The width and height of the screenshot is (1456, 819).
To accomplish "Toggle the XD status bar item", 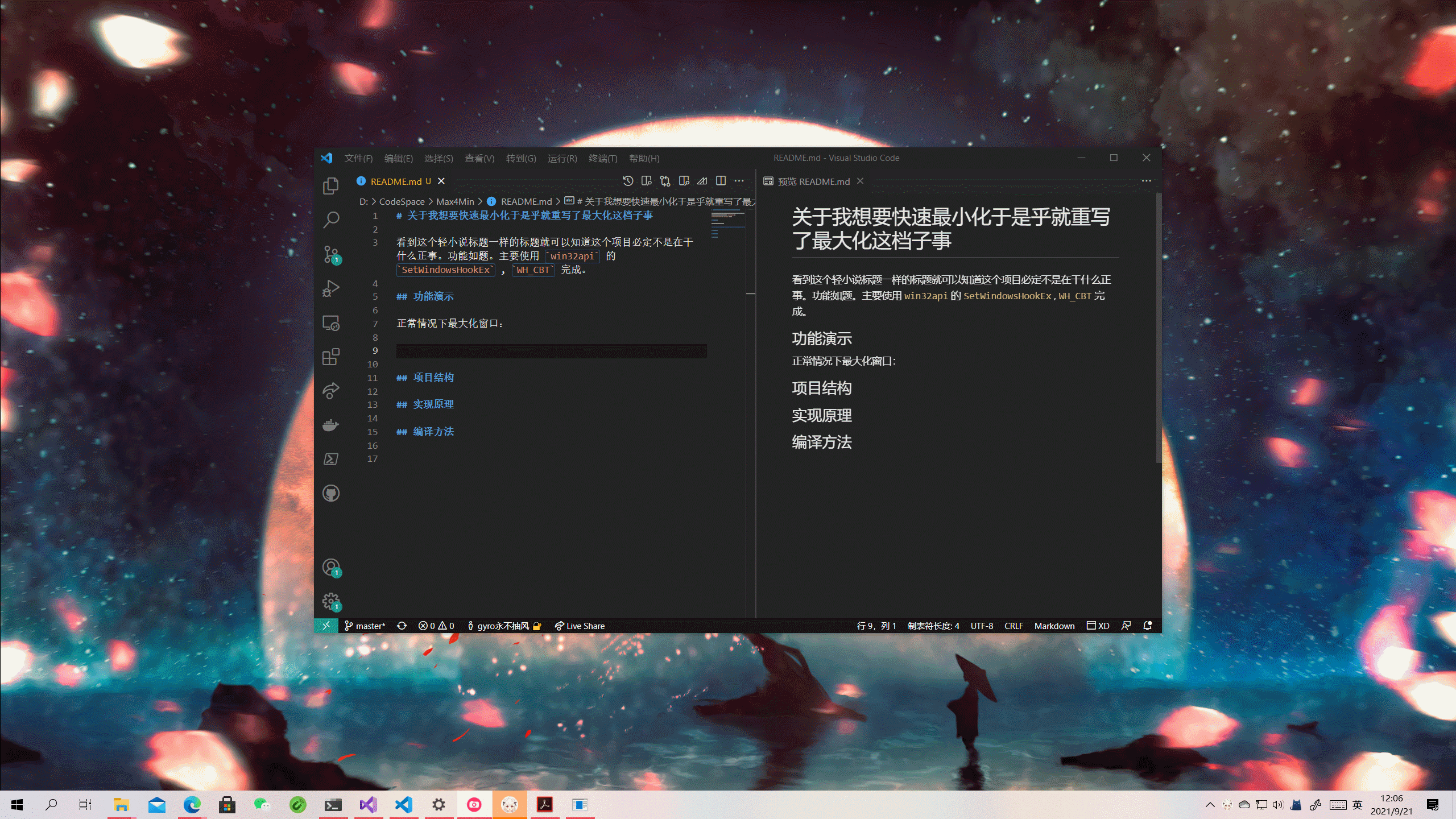I will click(1098, 626).
